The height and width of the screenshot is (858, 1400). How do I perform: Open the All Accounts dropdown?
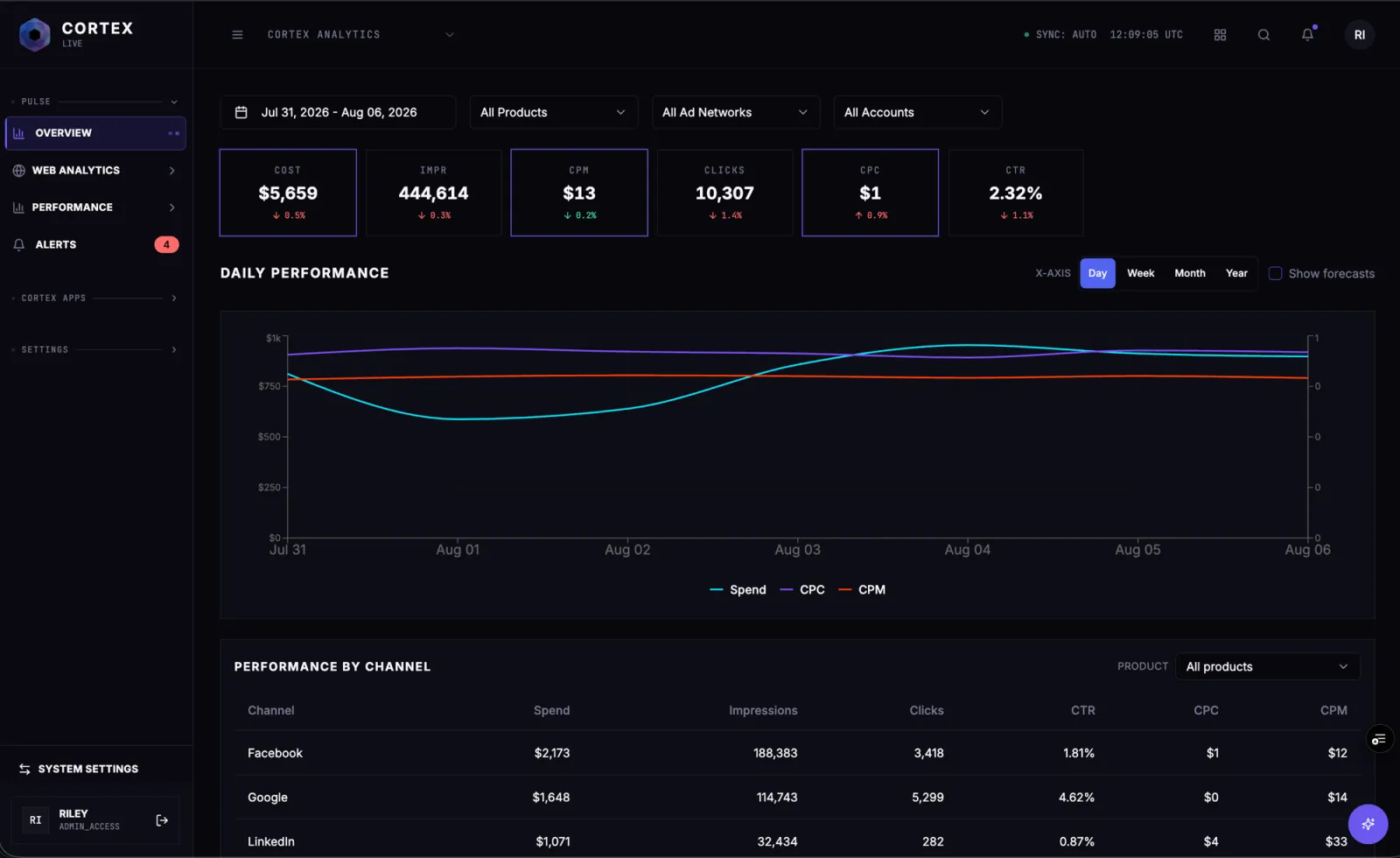coord(918,112)
